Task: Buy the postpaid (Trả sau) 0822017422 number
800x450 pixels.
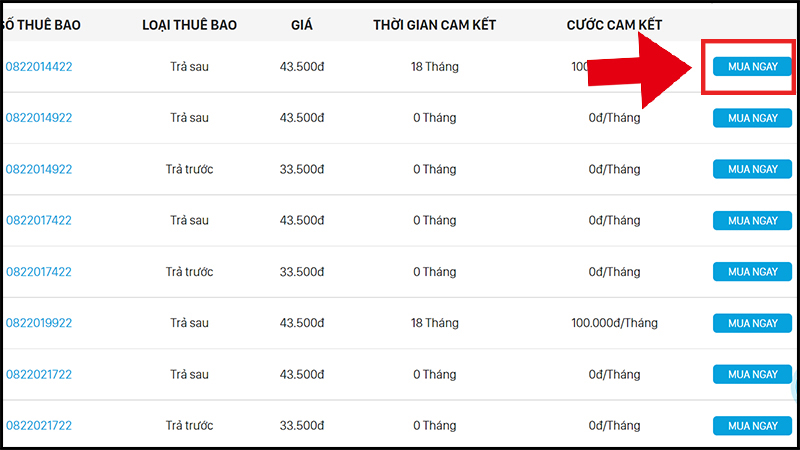Action: point(752,221)
